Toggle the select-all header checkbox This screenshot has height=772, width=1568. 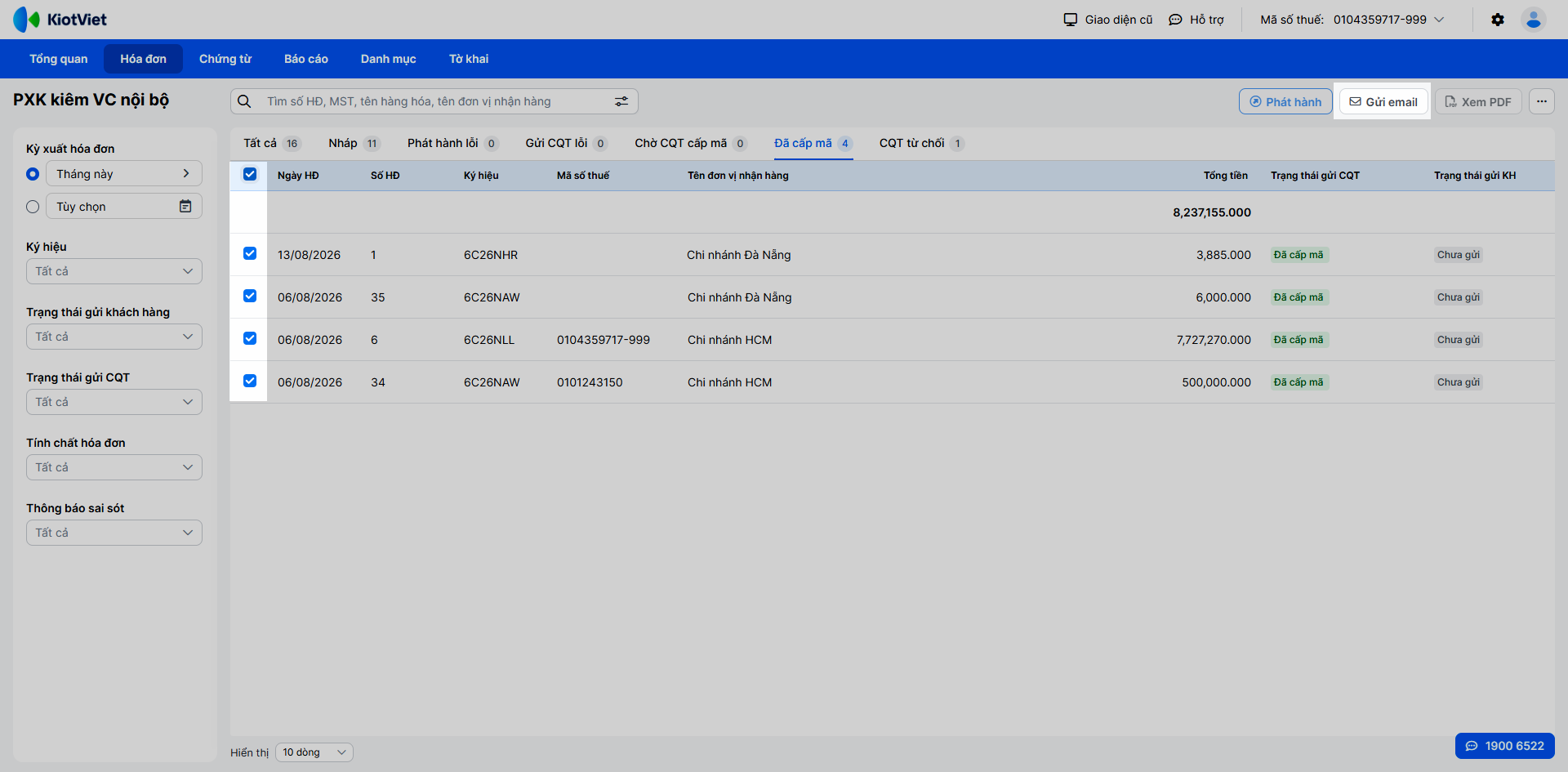pos(250,174)
